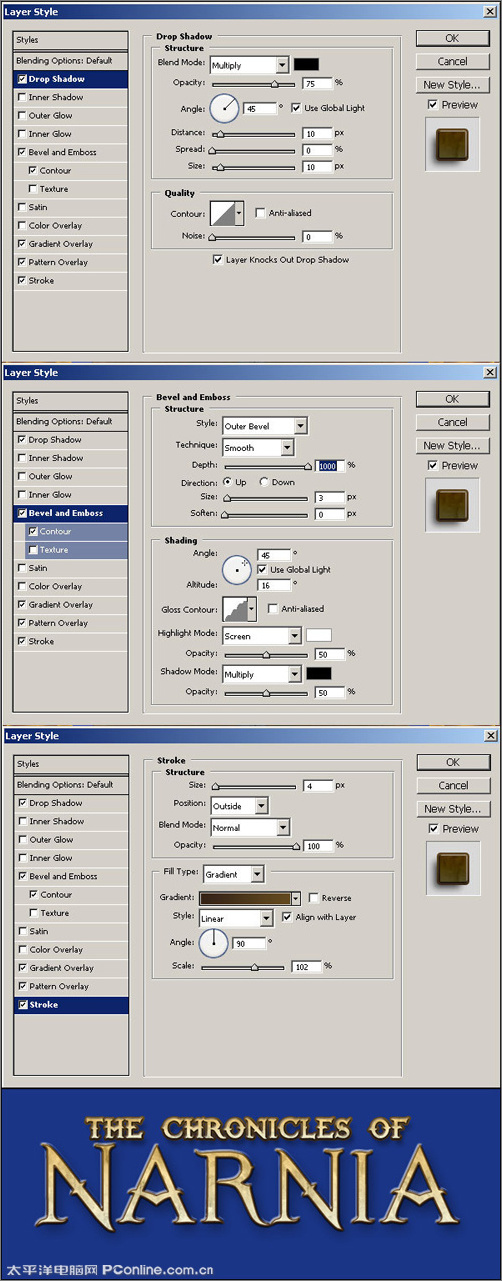Click the Bevel shading angle dial
Image resolution: width=502 pixels, height=1281 pixels.
tap(237, 569)
